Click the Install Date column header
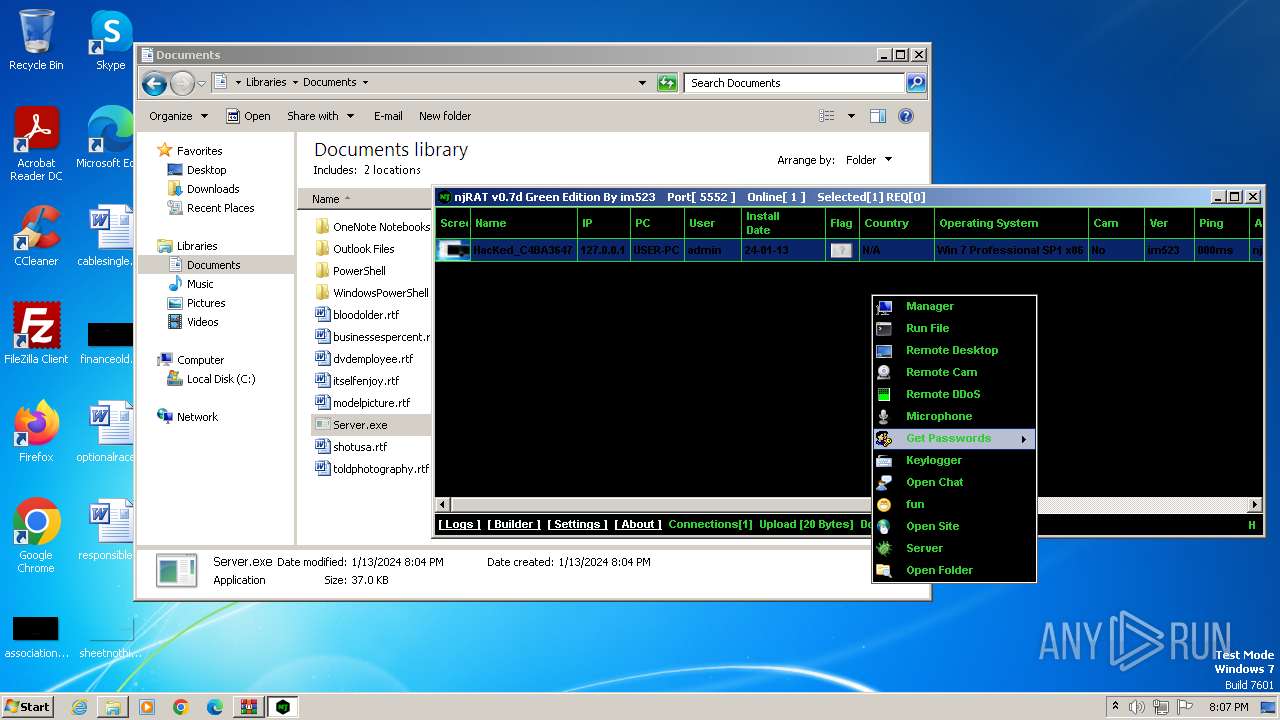Image resolution: width=1280 pixels, height=720 pixels. pos(783,223)
